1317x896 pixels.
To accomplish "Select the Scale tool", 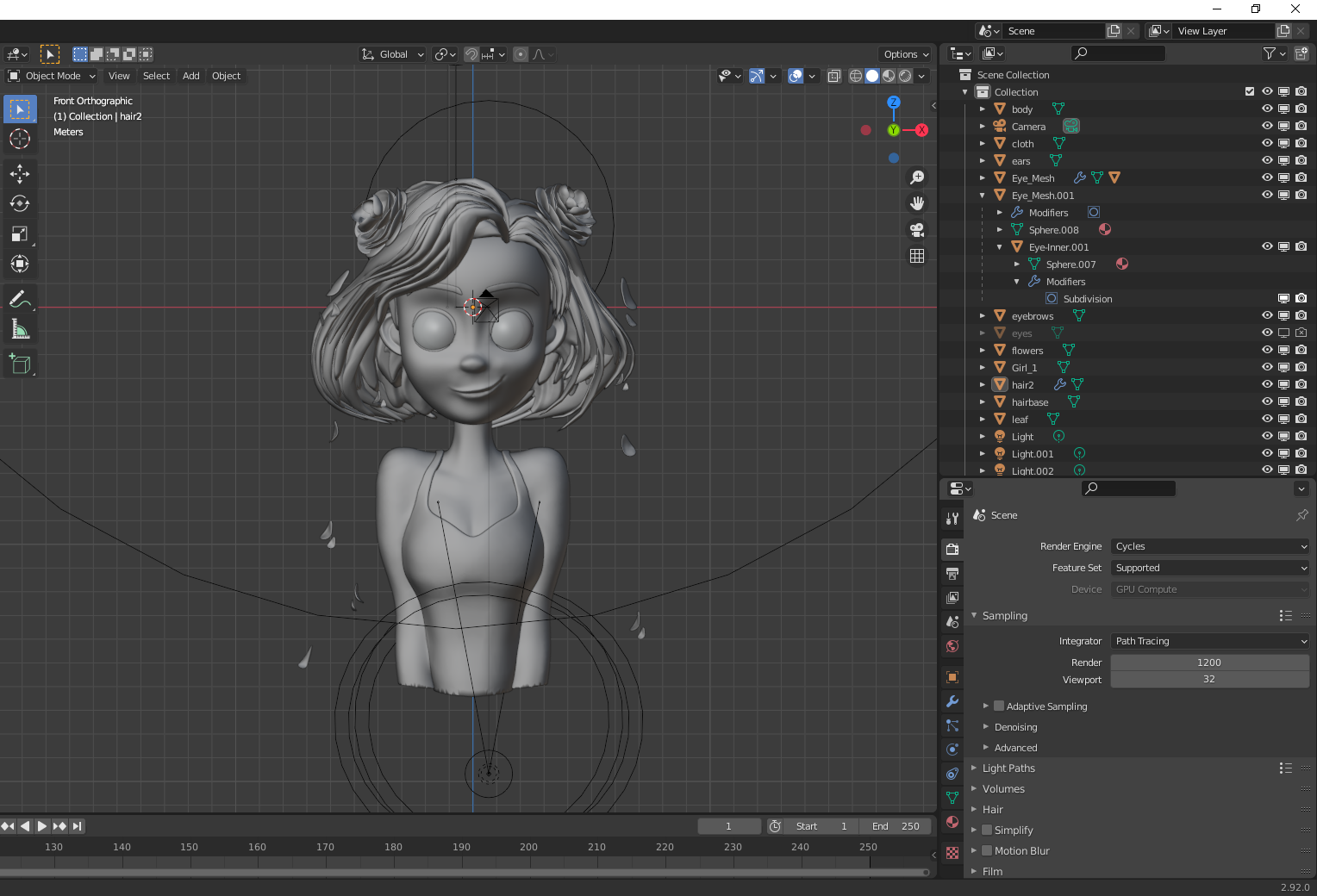I will [20, 234].
